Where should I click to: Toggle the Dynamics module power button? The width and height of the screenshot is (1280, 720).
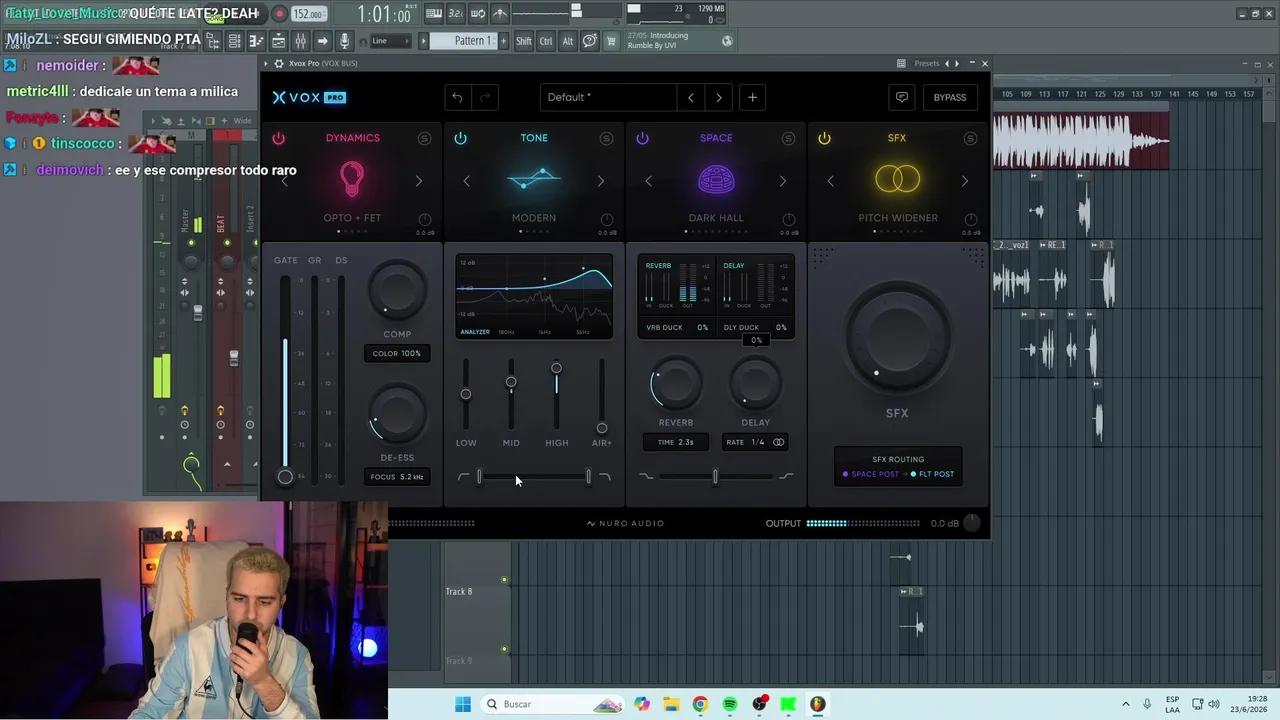(279, 138)
